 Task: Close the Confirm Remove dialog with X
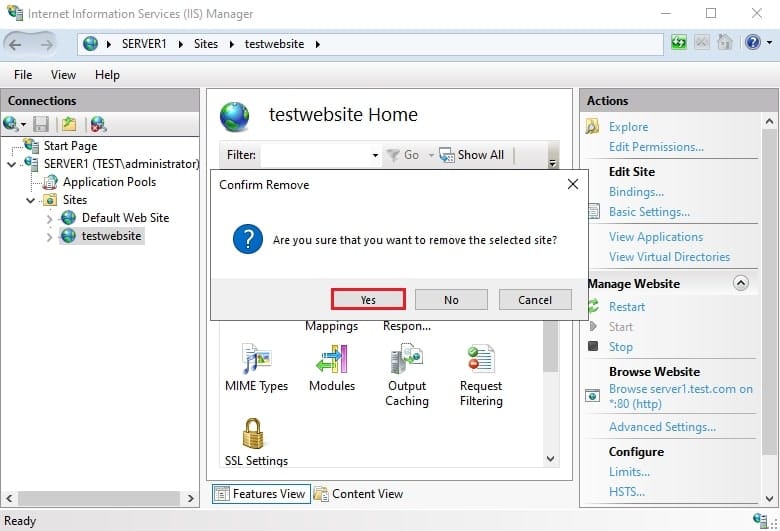[573, 184]
